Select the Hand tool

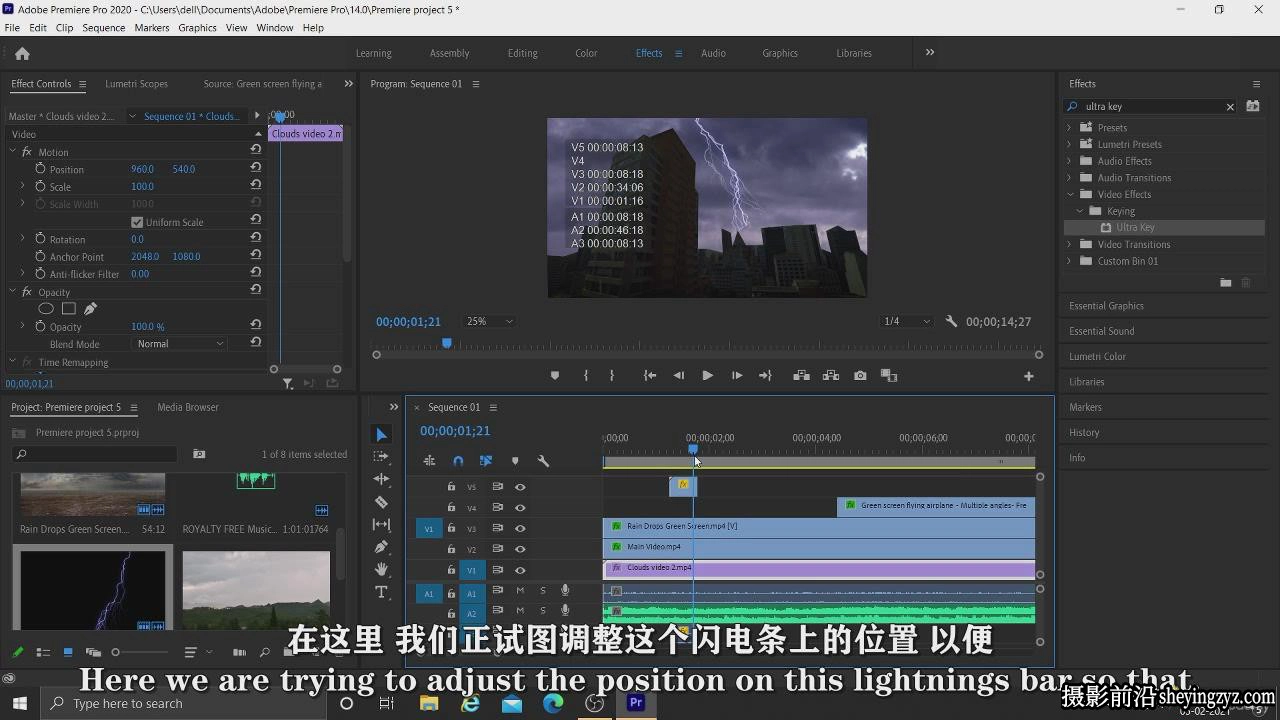point(381,569)
